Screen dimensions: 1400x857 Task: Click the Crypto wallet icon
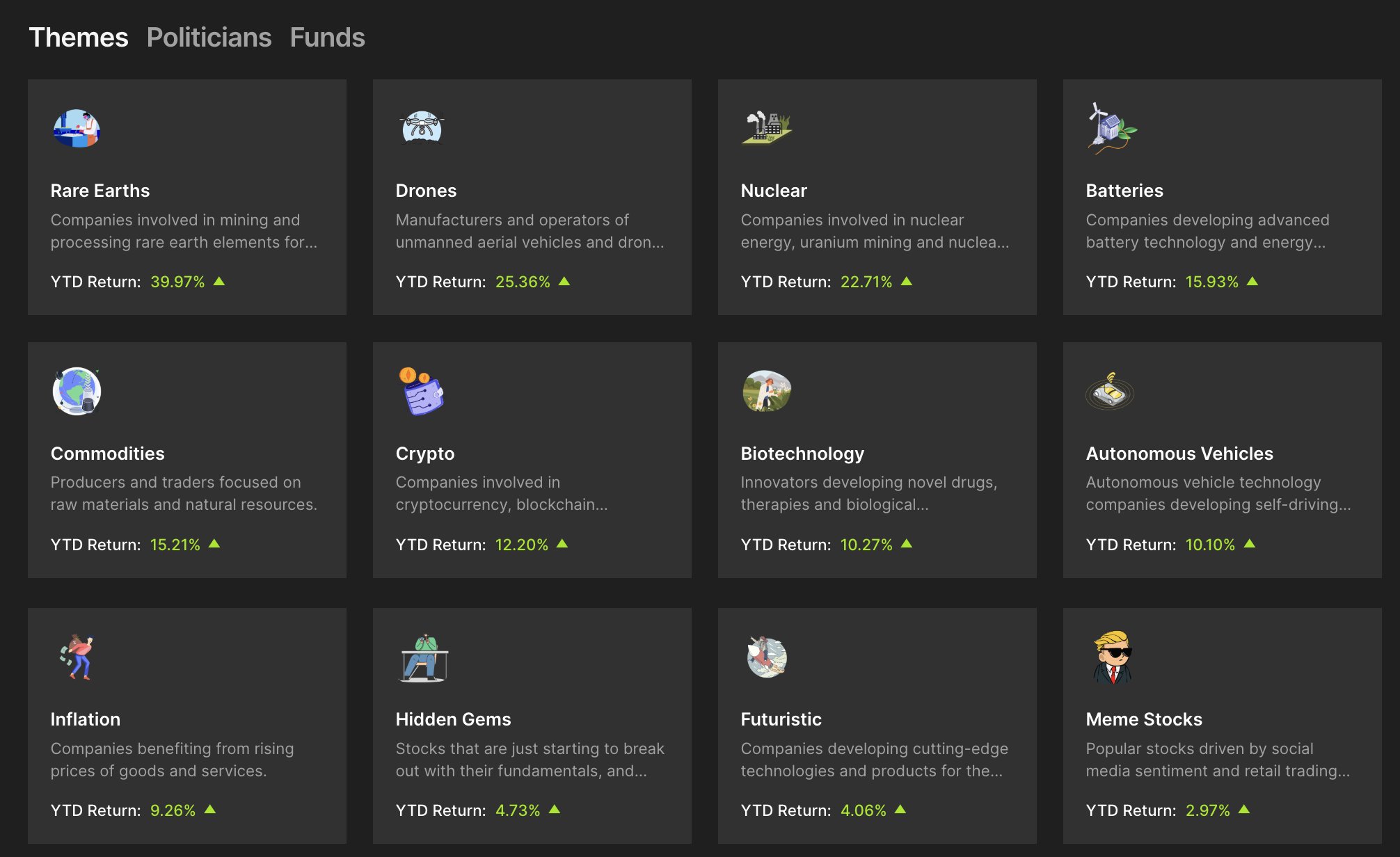click(421, 392)
